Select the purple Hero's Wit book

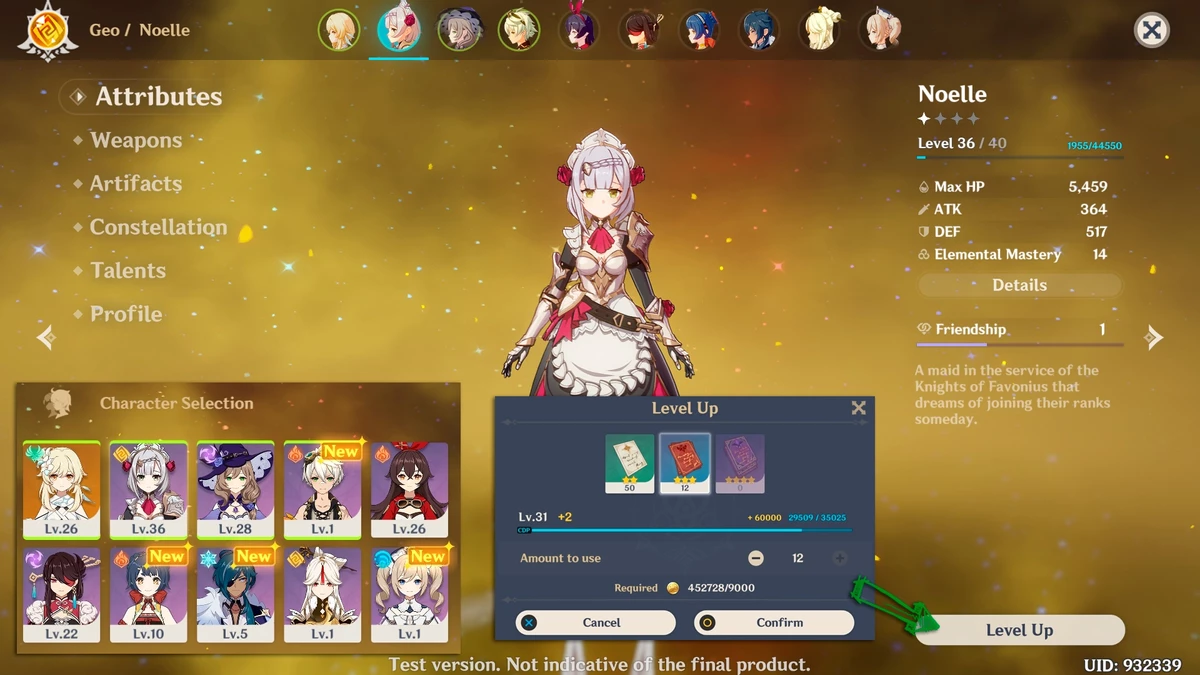pyautogui.click(x=740, y=463)
